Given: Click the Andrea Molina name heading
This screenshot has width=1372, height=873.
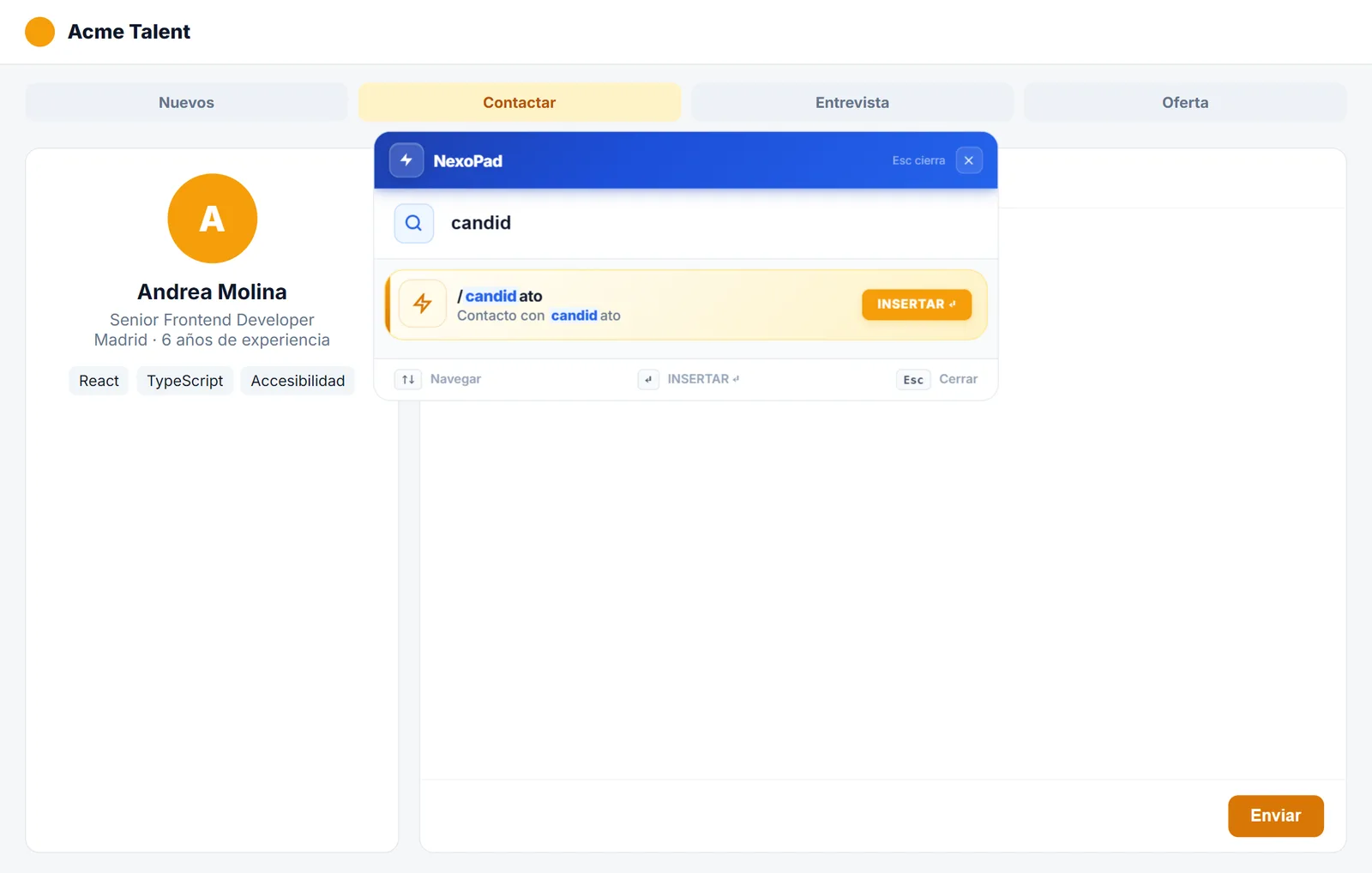Looking at the screenshot, I should click(x=212, y=292).
